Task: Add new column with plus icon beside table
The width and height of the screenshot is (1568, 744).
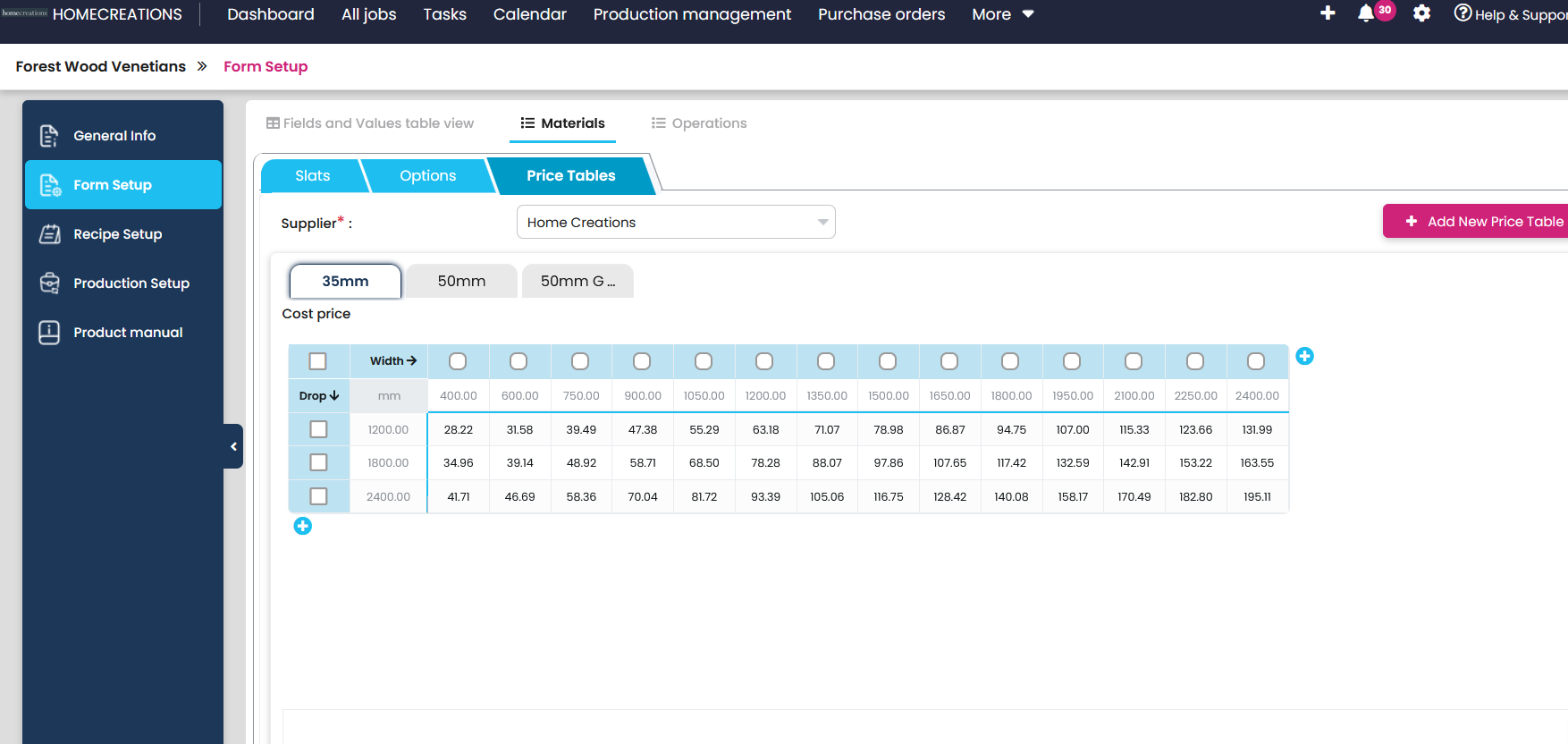Action: coord(1304,356)
